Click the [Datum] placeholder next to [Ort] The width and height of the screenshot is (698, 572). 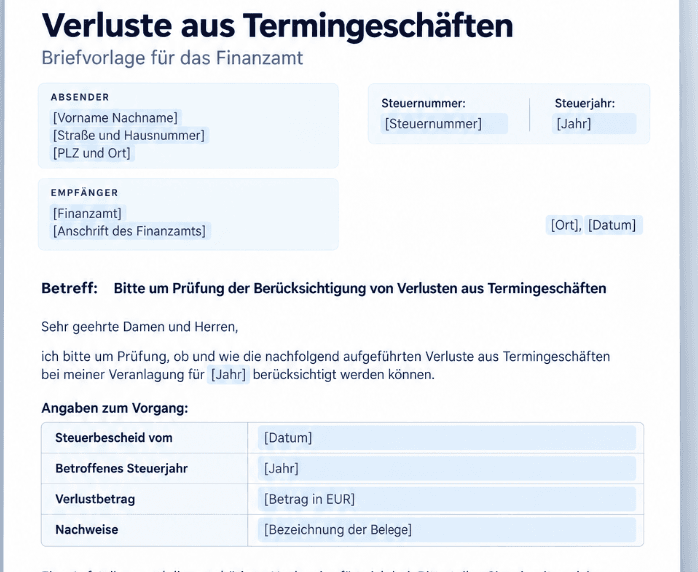pyautogui.click(x=613, y=225)
